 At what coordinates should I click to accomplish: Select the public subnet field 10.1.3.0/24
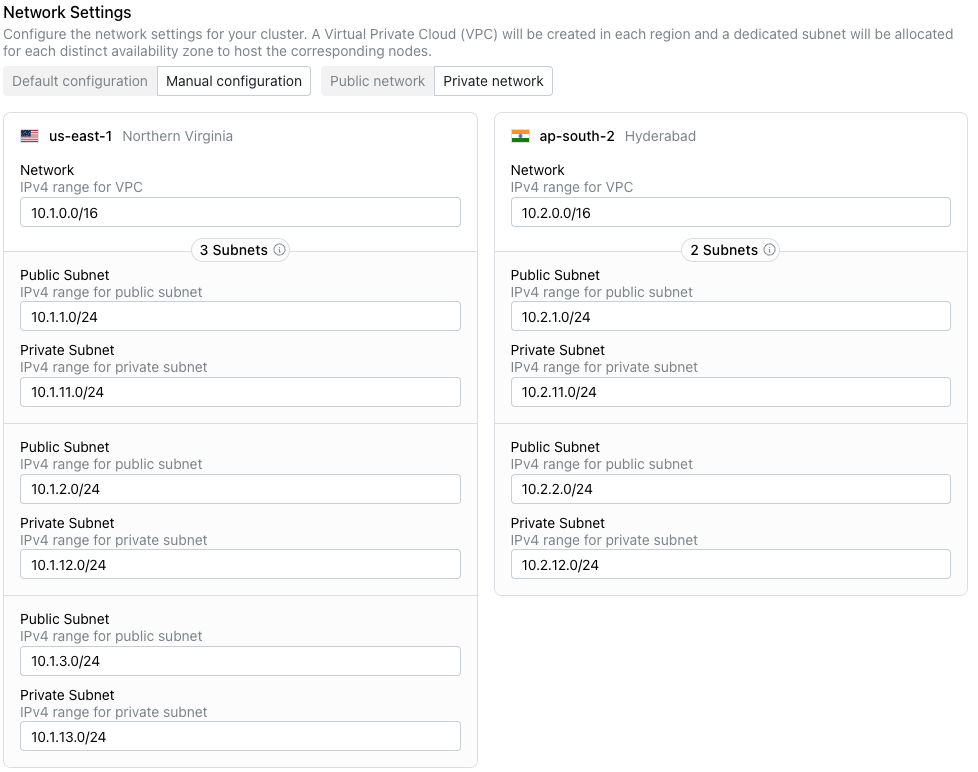[240, 661]
